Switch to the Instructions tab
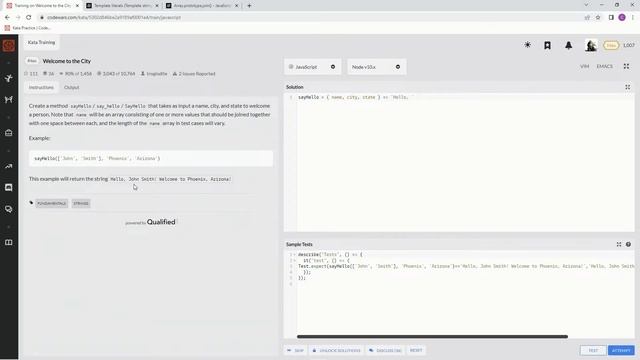Screen dimensions: 640x360 click(41, 87)
